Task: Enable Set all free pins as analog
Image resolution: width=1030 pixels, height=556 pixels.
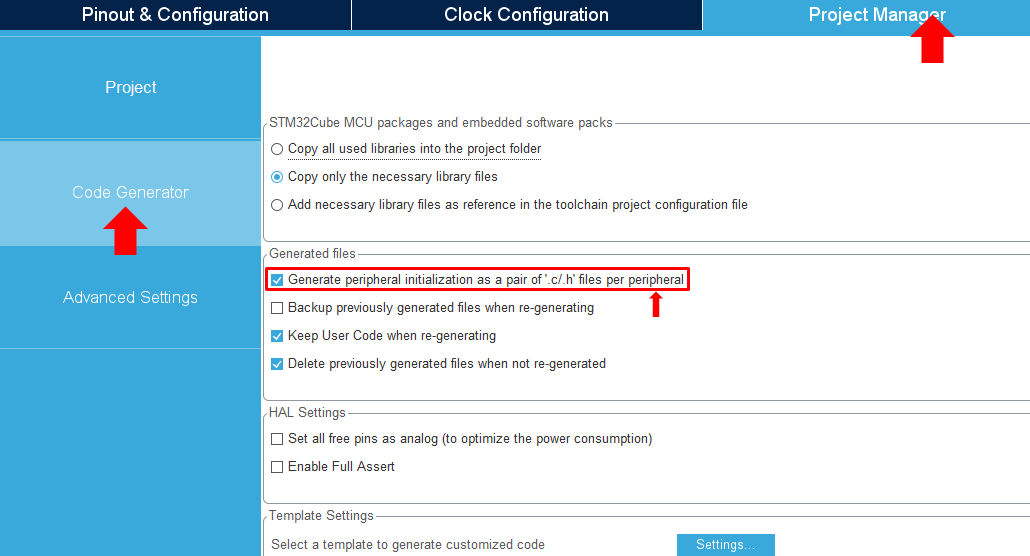Action: [x=278, y=439]
